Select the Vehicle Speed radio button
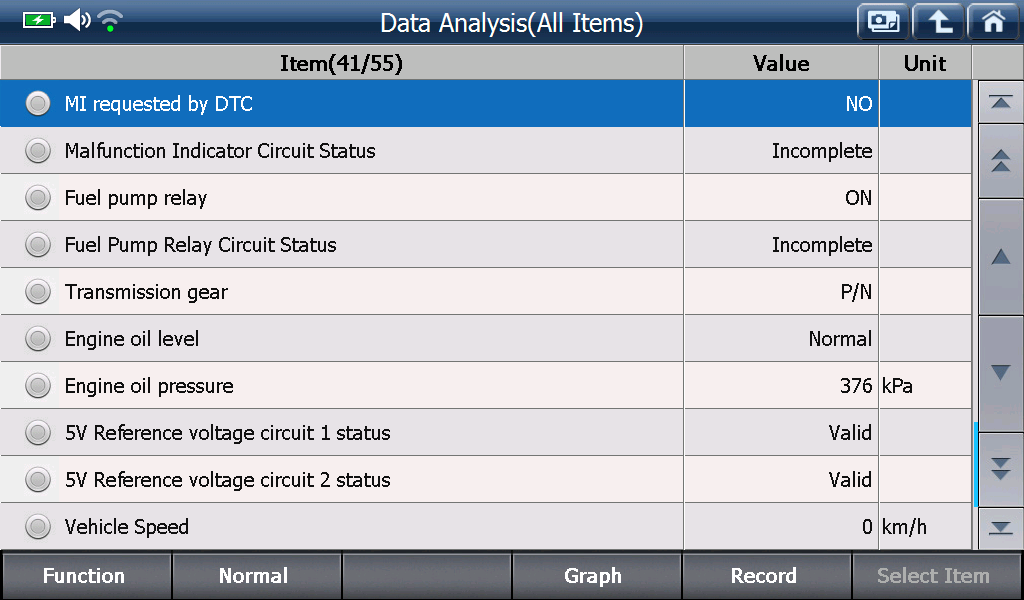This screenshot has height=600, width=1024. [38, 527]
